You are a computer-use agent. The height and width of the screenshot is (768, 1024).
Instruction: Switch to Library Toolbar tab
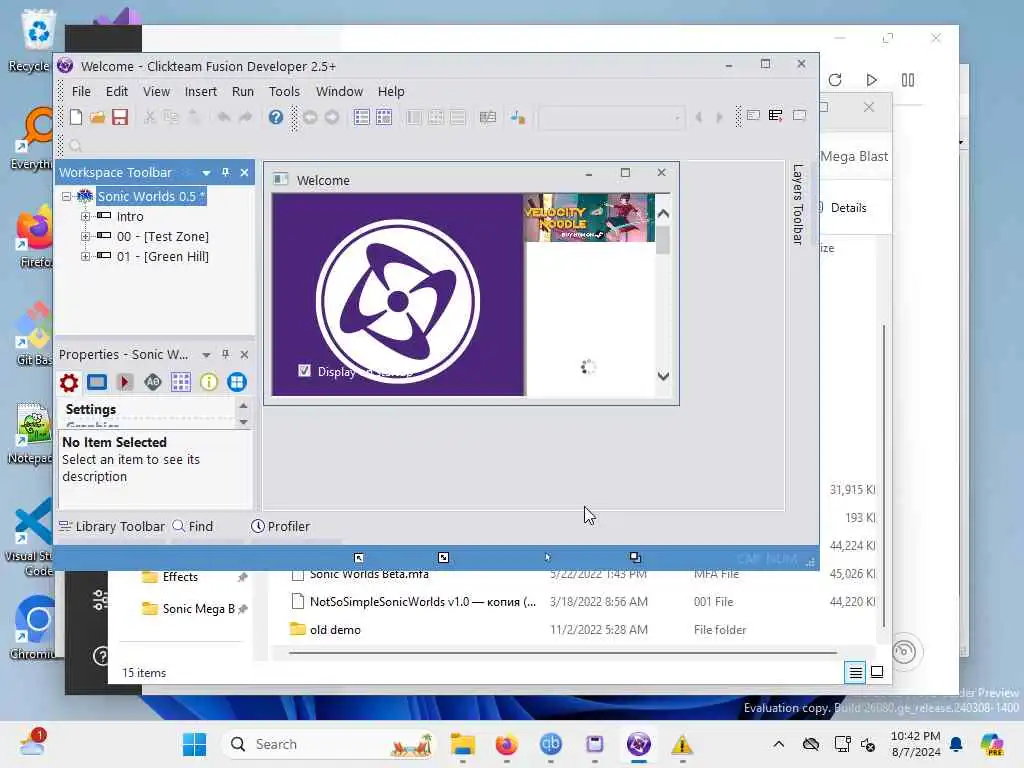click(x=112, y=526)
